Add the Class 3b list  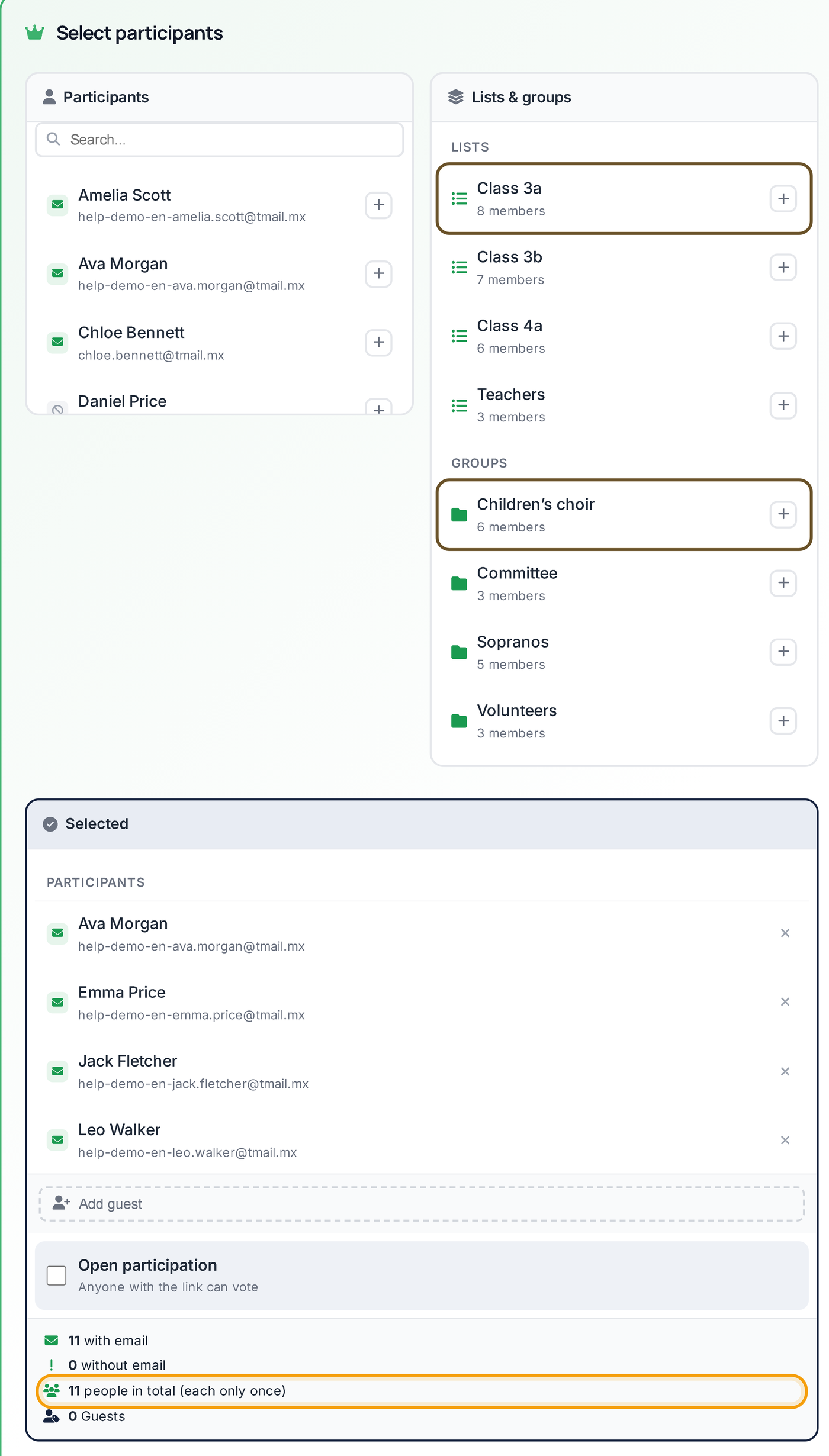coord(783,267)
